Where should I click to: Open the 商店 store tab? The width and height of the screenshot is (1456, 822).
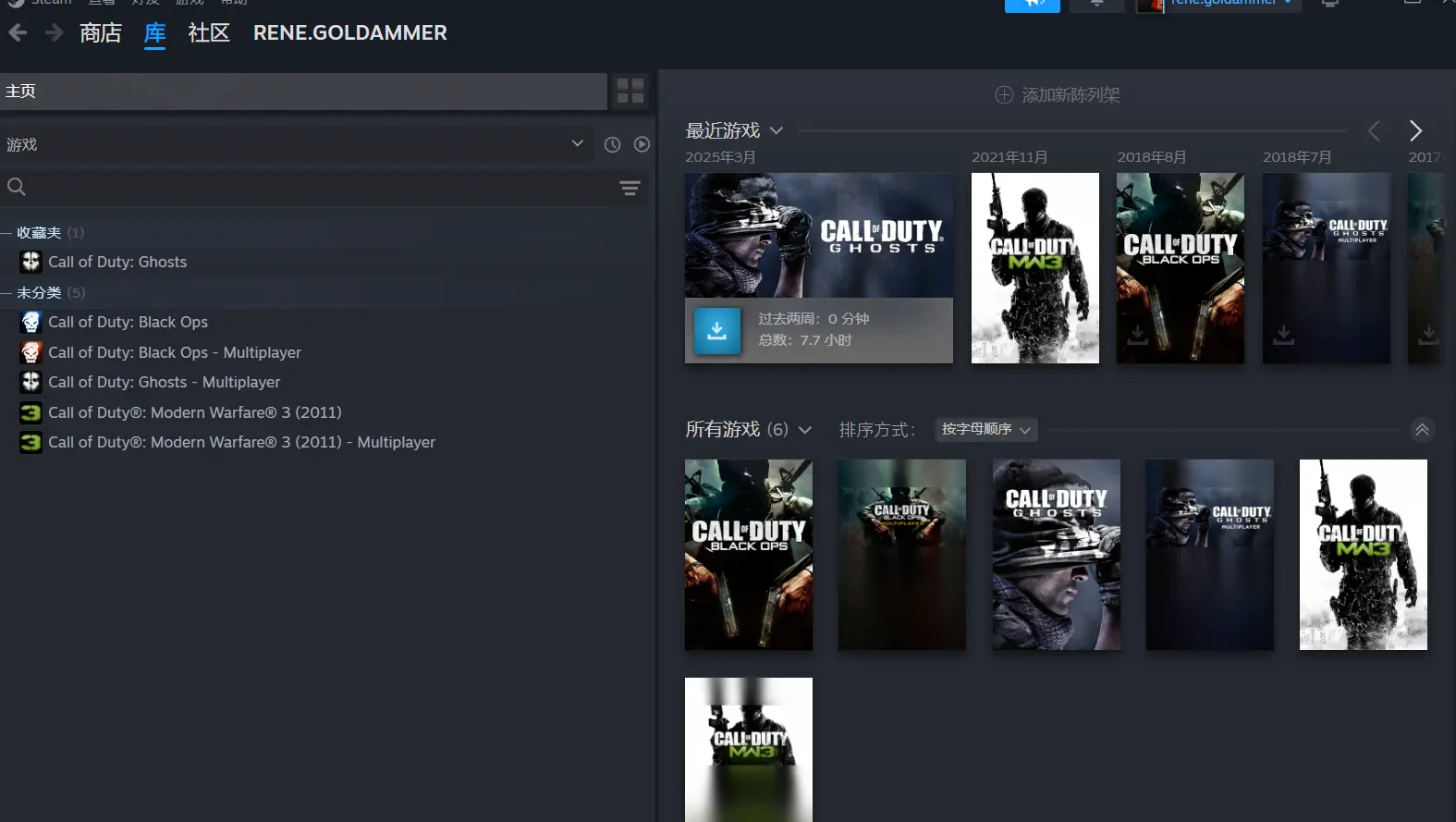click(101, 33)
